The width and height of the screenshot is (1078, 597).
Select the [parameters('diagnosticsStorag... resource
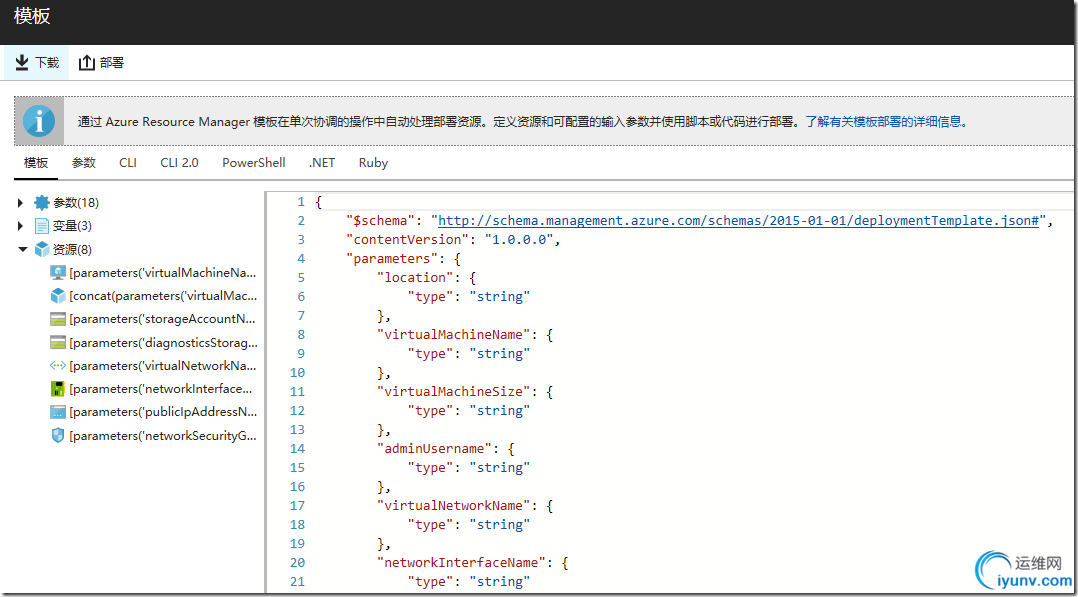click(x=164, y=343)
